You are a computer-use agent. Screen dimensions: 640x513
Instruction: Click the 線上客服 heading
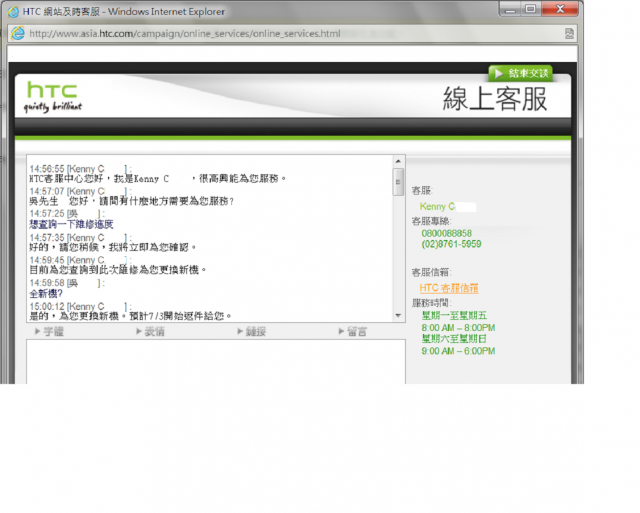(495, 99)
